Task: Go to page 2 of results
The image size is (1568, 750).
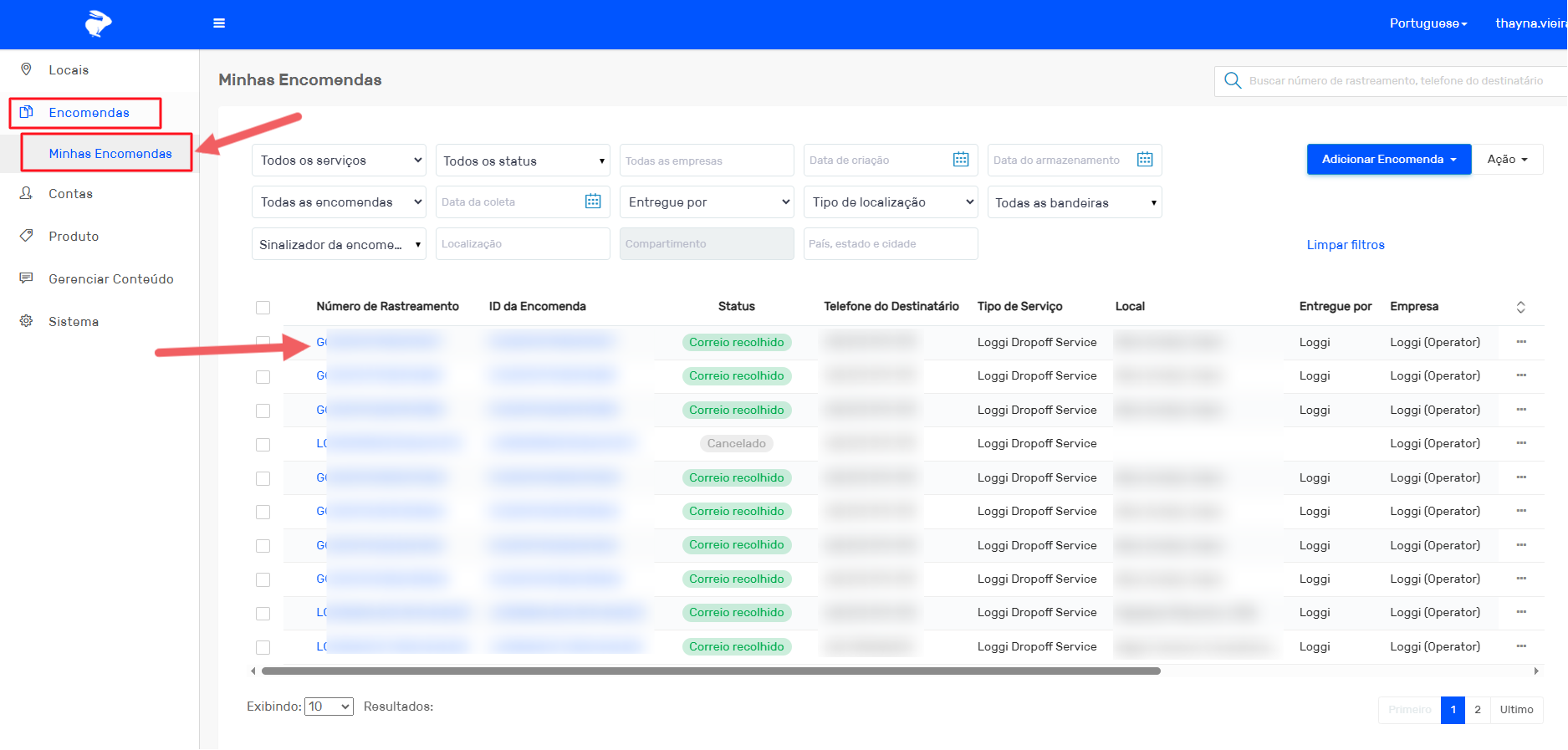Action: (x=1477, y=710)
